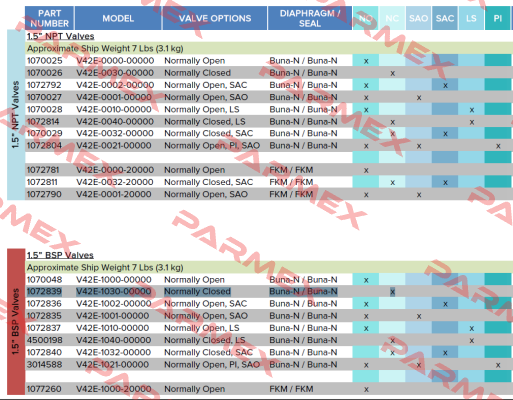
Task: Click the red 1.5" BSP Valves sidebar
Action: pos(16,321)
